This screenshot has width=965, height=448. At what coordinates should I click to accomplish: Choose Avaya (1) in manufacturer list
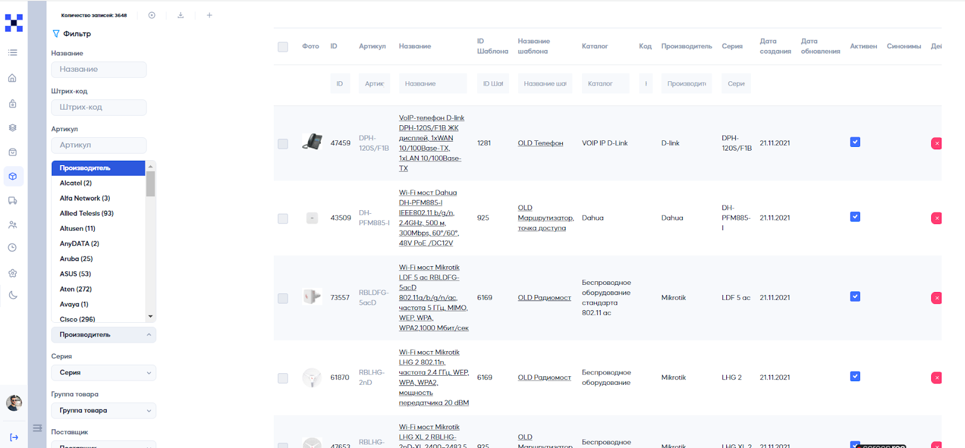pyautogui.click(x=98, y=304)
